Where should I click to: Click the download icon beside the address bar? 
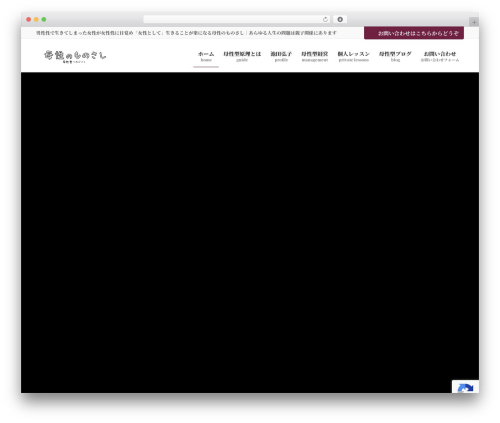click(x=340, y=20)
